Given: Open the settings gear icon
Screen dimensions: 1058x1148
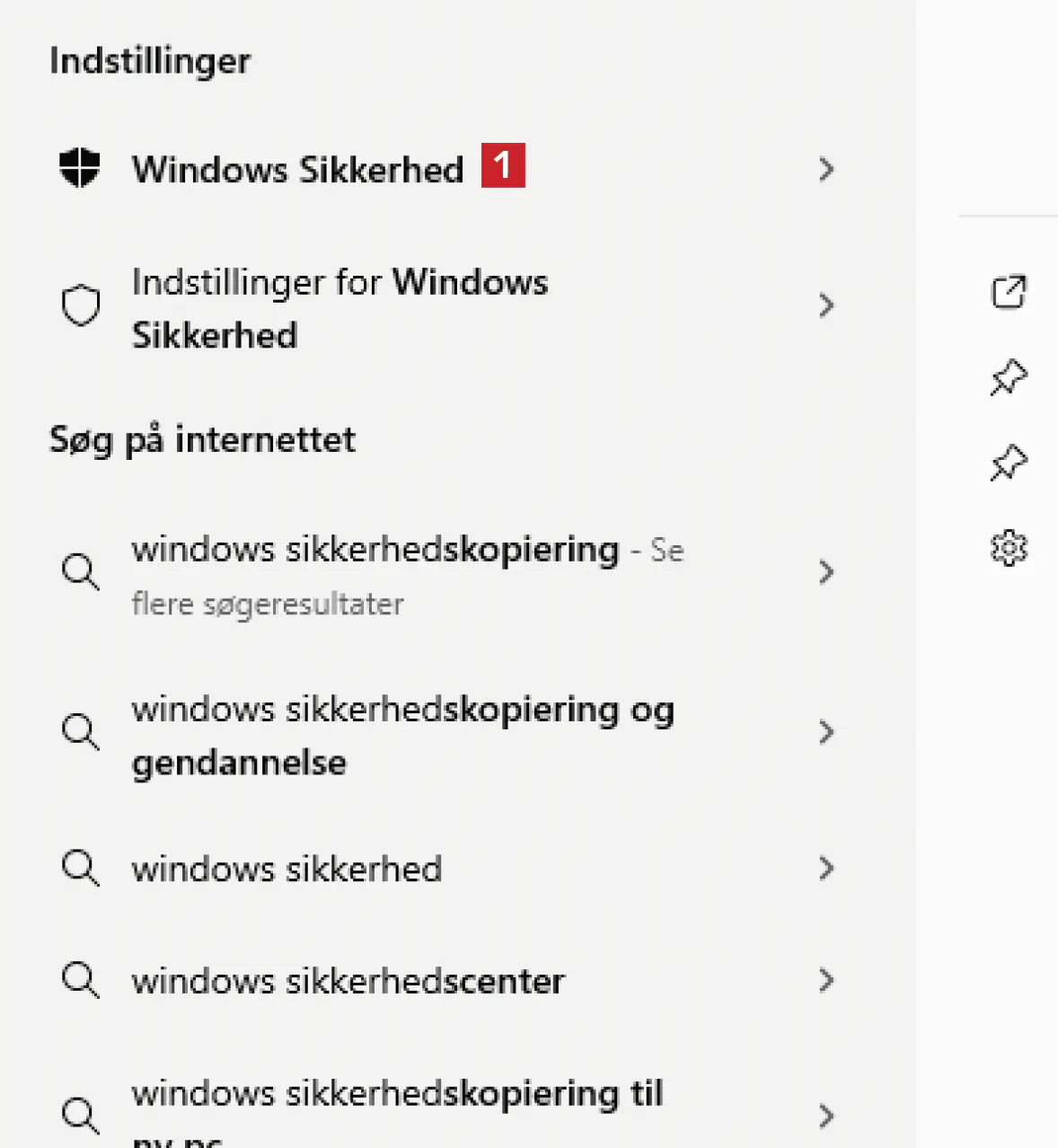Looking at the screenshot, I should point(1008,548).
